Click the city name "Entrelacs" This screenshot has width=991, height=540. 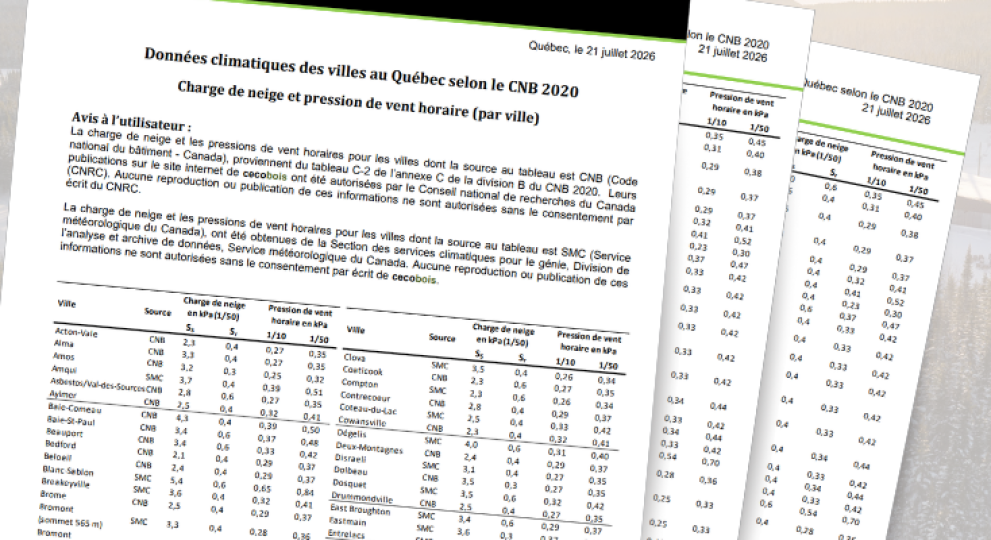(346, 534)
